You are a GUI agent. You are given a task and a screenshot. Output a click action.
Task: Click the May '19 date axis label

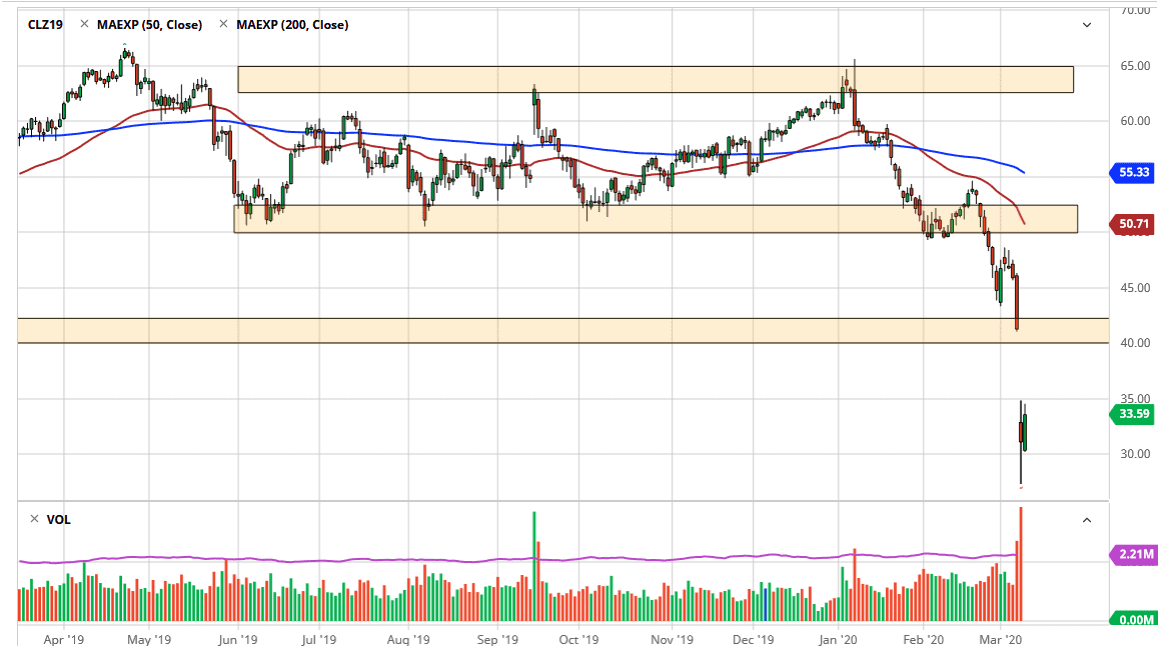(149, 639)
